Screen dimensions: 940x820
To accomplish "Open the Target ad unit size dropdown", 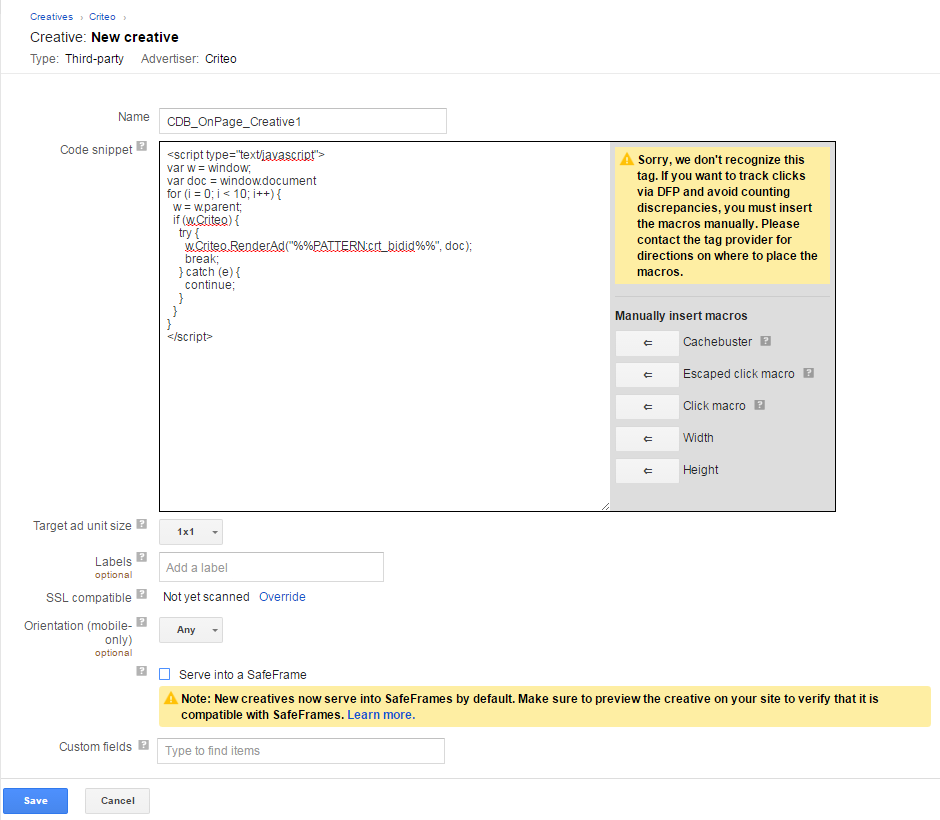I will pos(191,532).
